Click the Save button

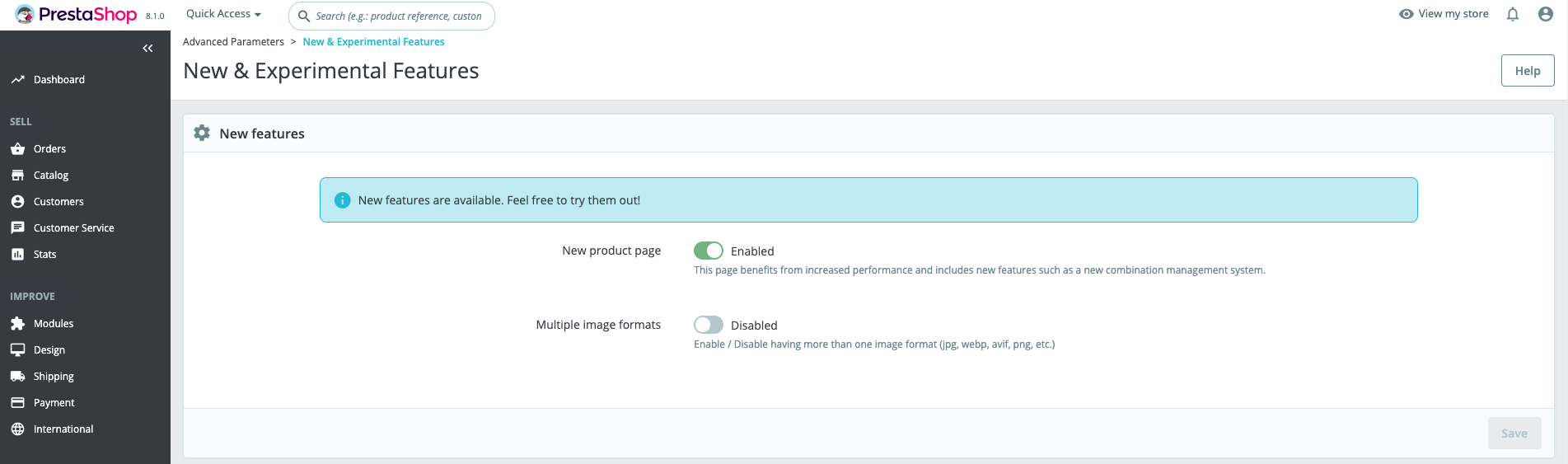(x=1514, y=434)
